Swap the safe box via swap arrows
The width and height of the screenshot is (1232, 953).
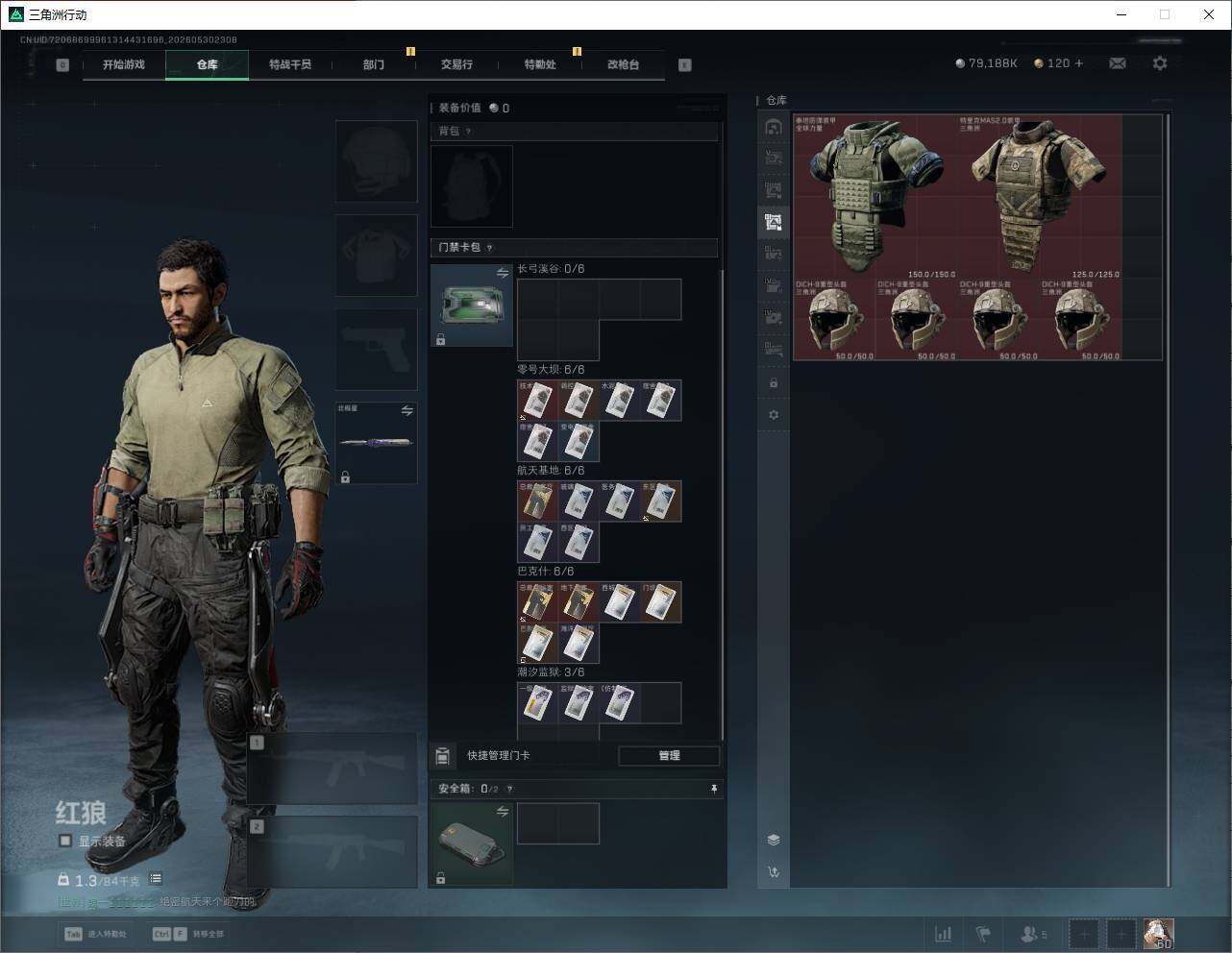point(503,812)
